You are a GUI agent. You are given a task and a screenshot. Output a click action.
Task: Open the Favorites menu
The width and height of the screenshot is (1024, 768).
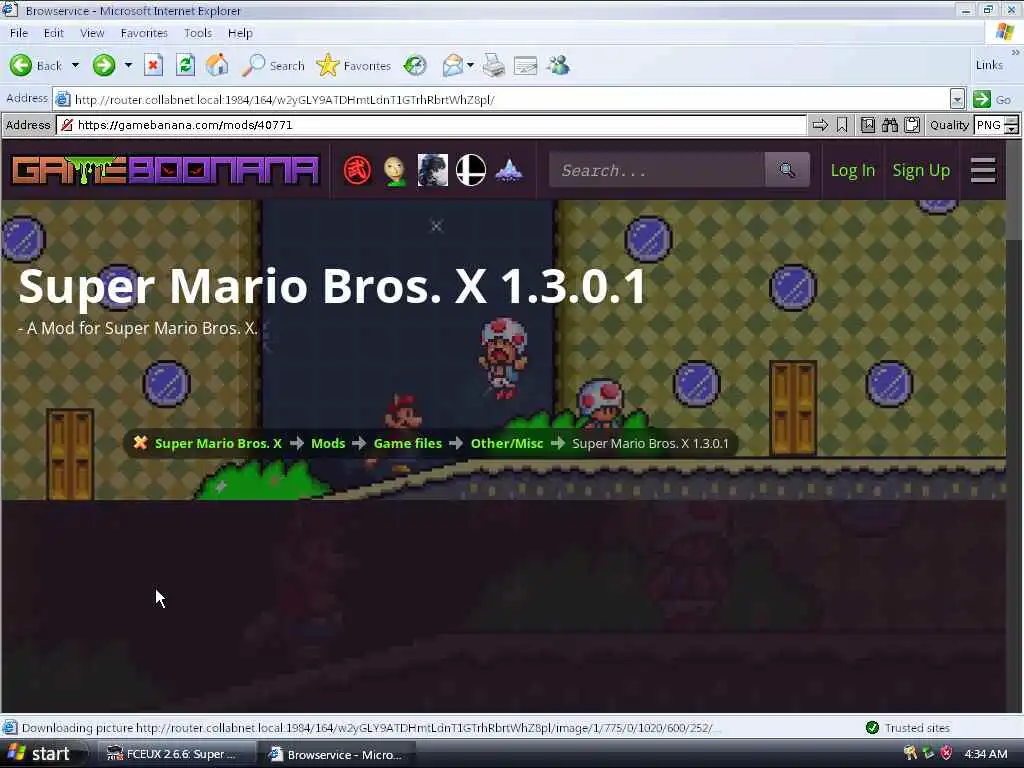[144, 33]
